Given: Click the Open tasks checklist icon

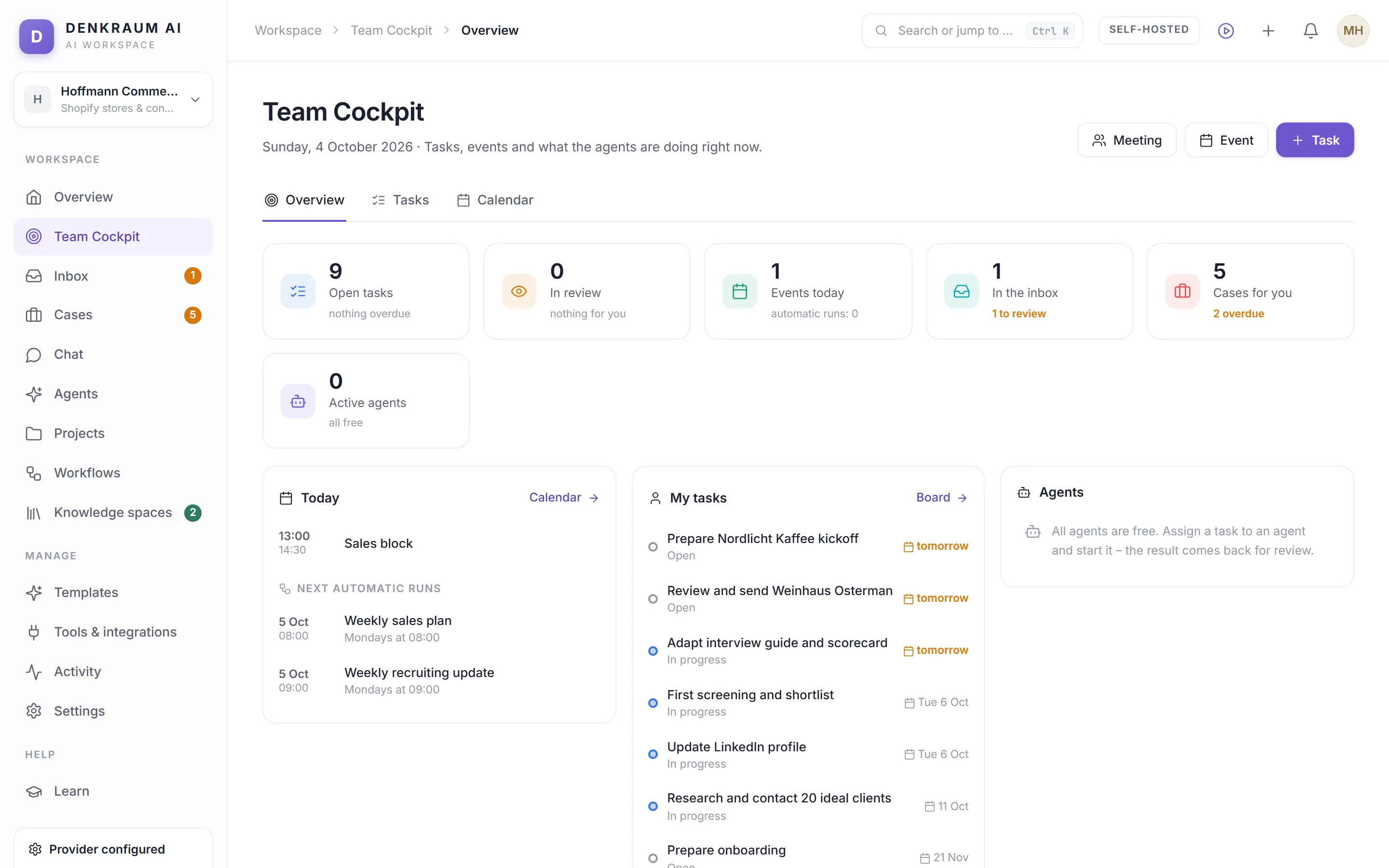Looking at the screenshot, I should 298,291.
